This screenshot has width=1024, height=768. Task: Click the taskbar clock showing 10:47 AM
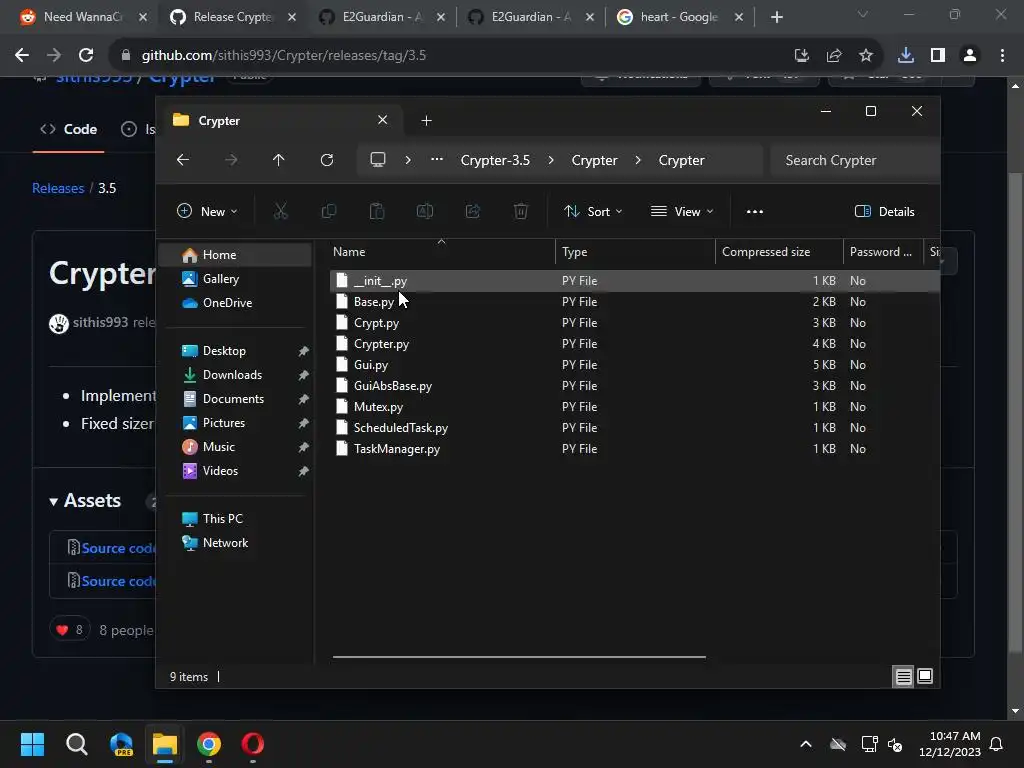tap(950, 744)
